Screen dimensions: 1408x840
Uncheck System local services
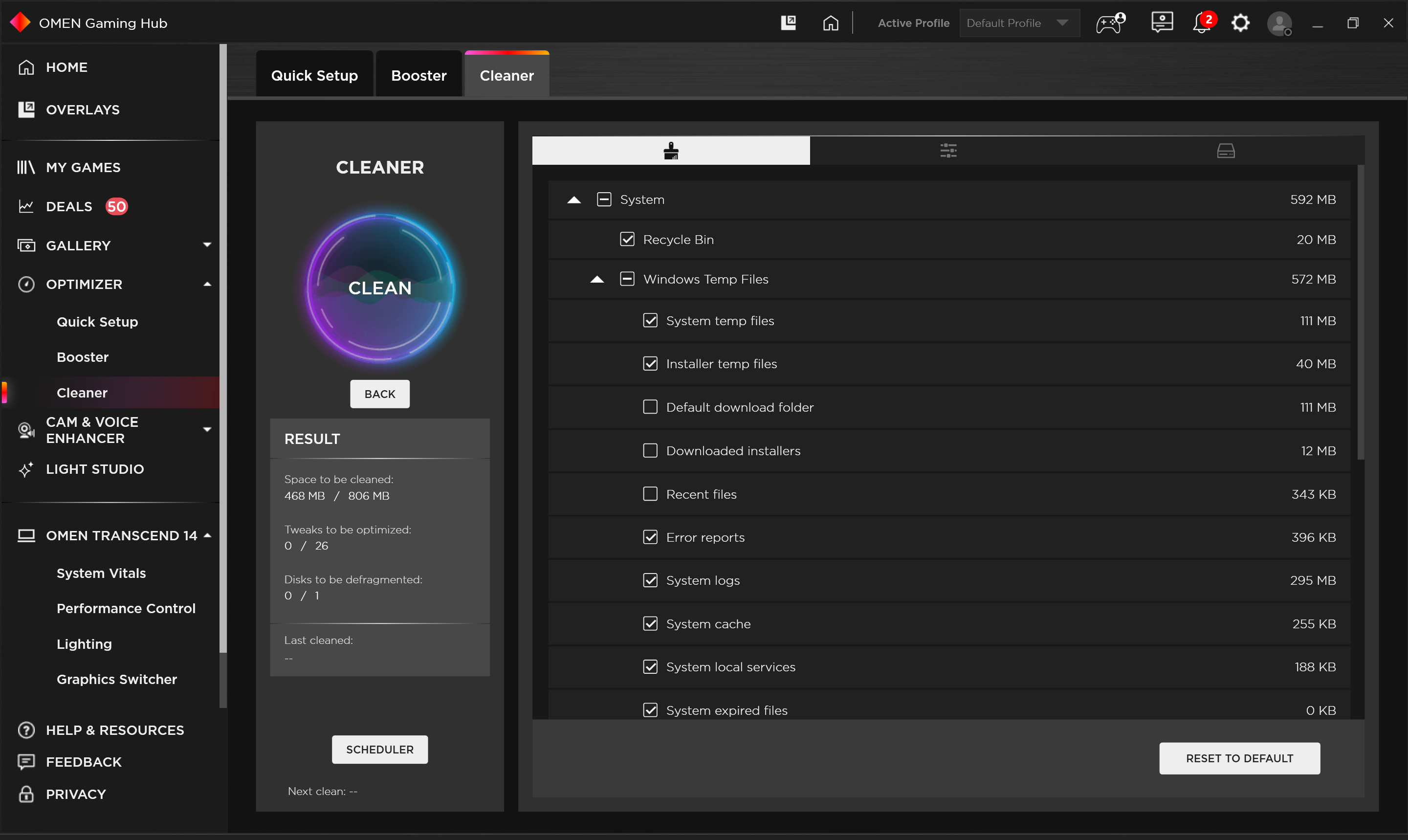click(x=650, y=667)
